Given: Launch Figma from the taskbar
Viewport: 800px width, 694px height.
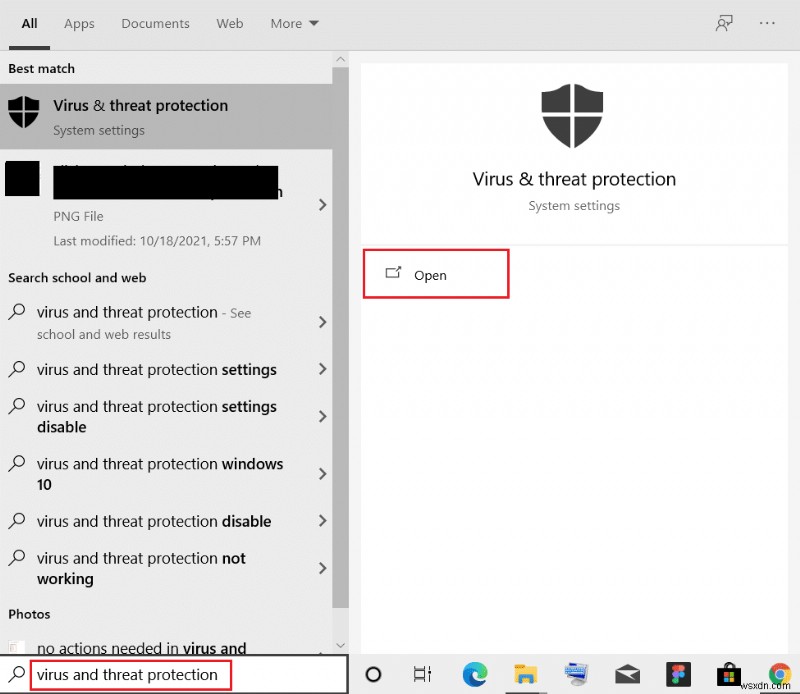Looking at the screenshot, I should click(x=678, y=674).
